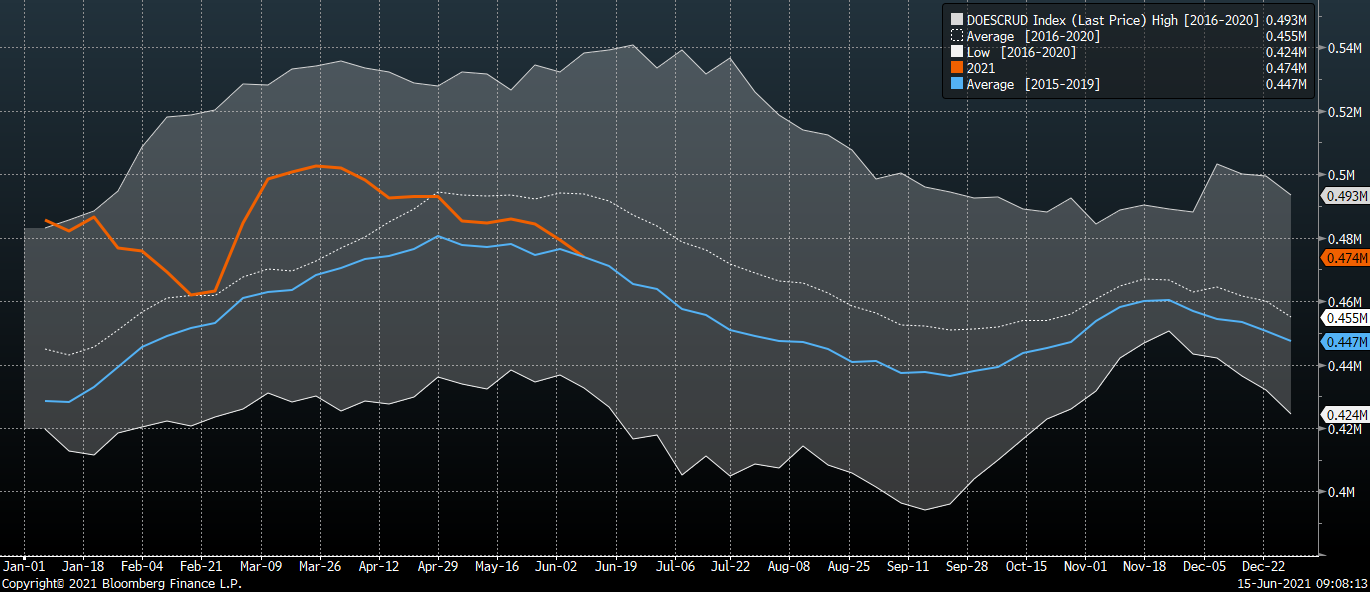Screen dimensions: 1370x592
Task: Click the 0.424M axis value tag
Action: click(1344, 415)
